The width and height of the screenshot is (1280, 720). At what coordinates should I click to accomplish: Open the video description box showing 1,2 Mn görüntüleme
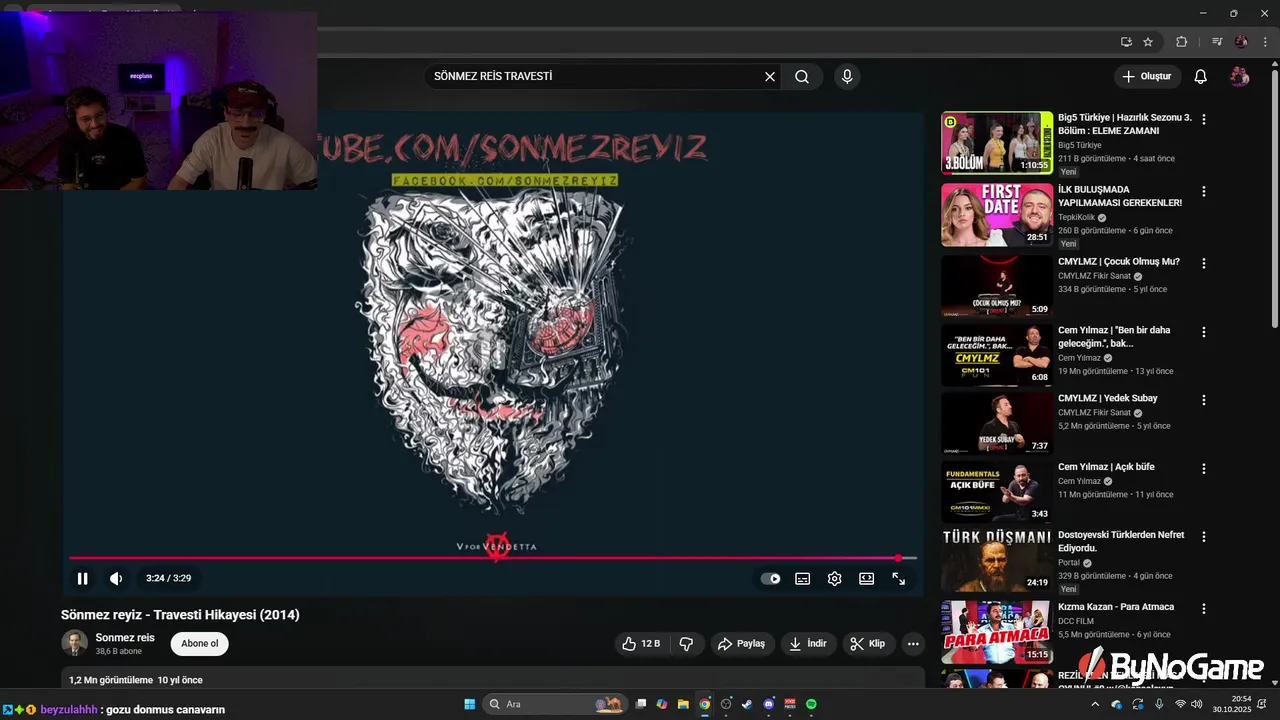click(492, 679)
